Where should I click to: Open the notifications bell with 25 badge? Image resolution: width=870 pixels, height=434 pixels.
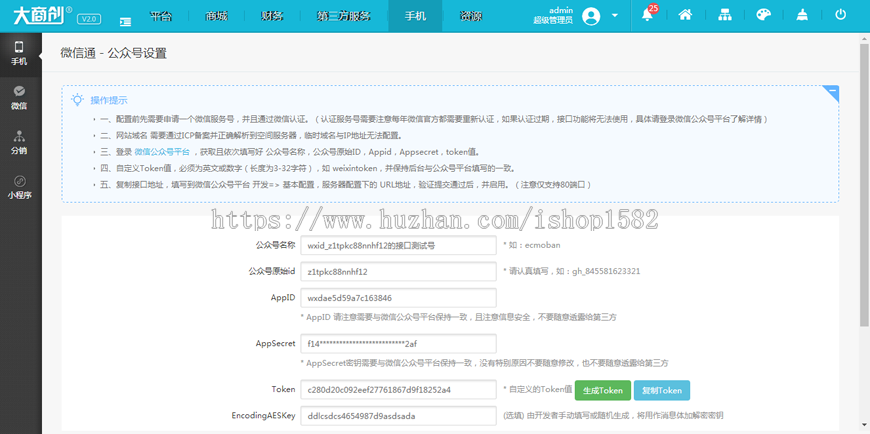tap(648, 14)
